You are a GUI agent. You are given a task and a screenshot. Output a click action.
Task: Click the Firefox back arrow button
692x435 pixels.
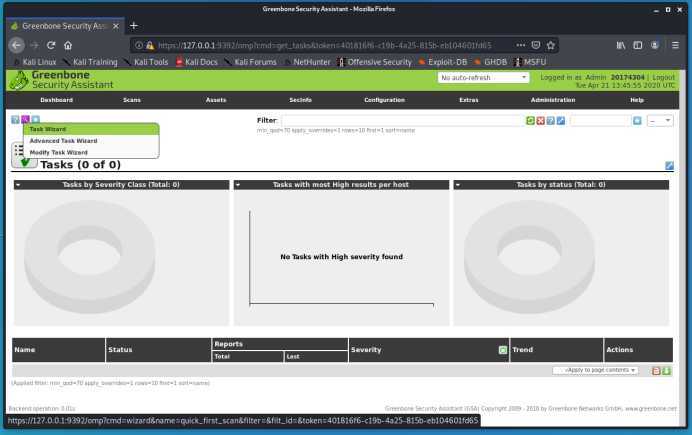coord(16,45)
